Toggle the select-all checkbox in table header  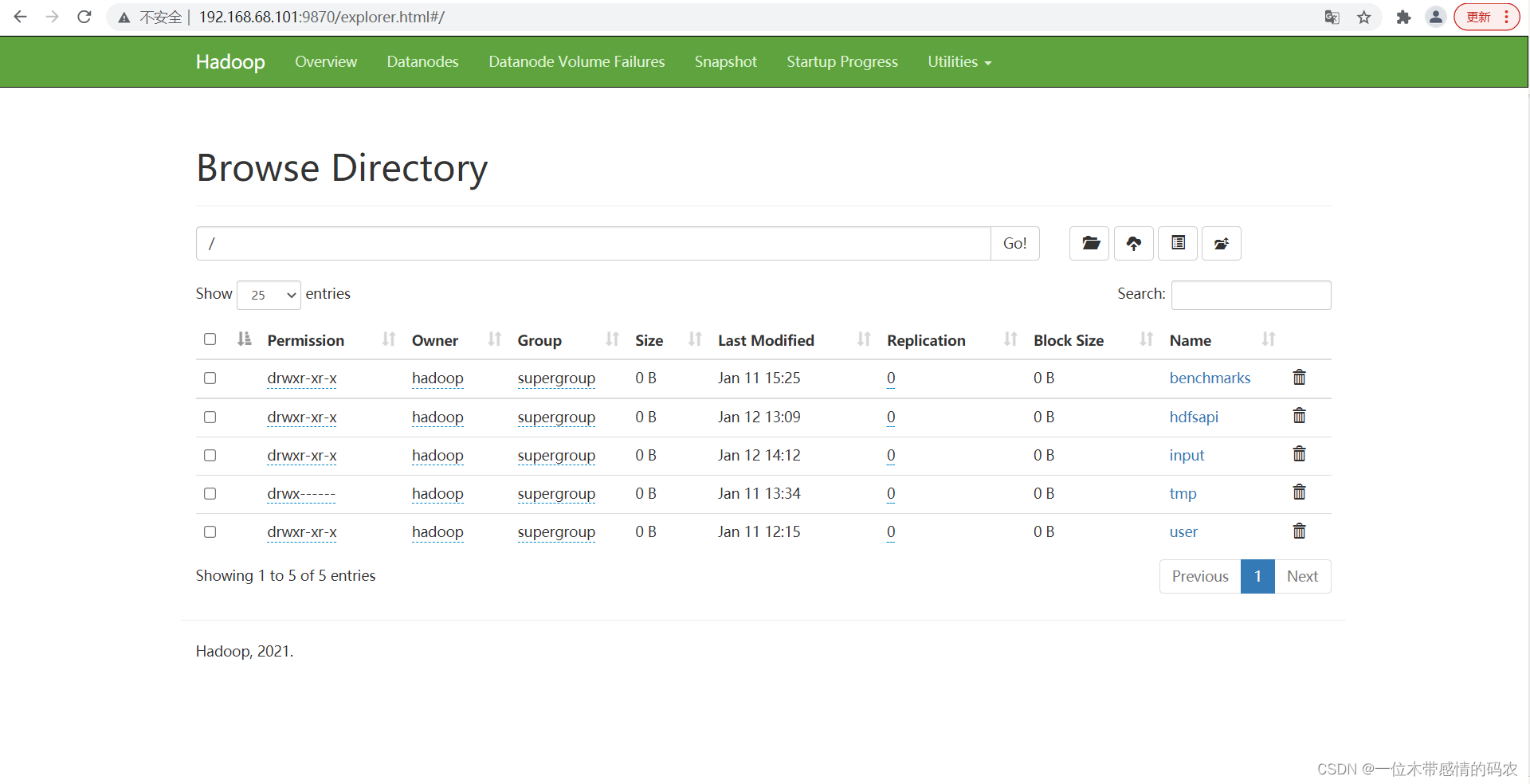pyautogui.click(x=210, y=339)
